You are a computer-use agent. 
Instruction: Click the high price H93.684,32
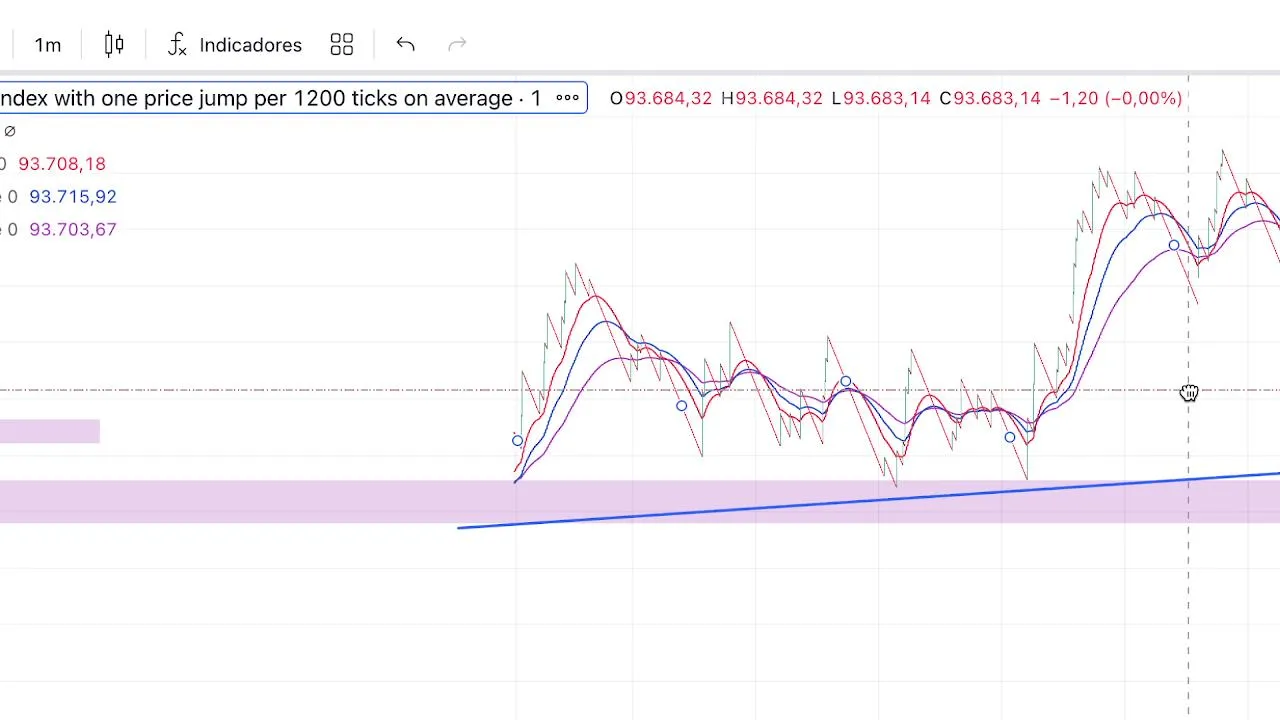point(772,98)
